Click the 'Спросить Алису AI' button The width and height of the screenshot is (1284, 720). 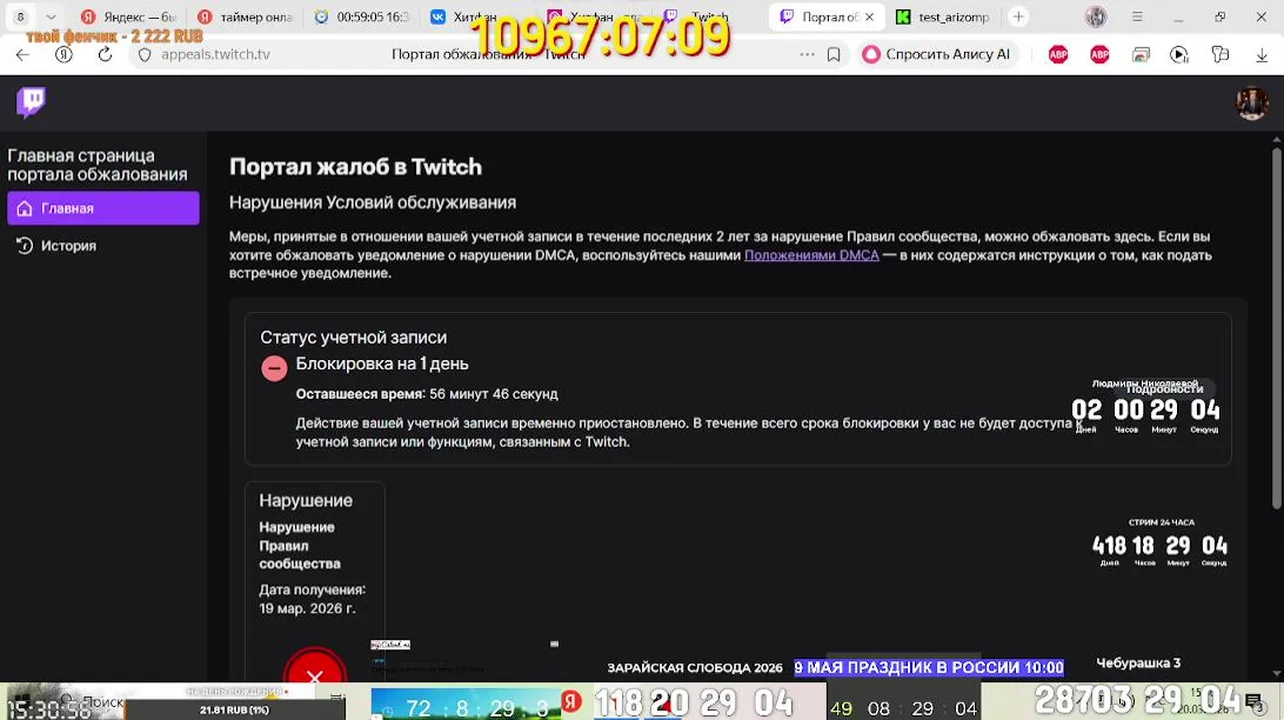937,55
